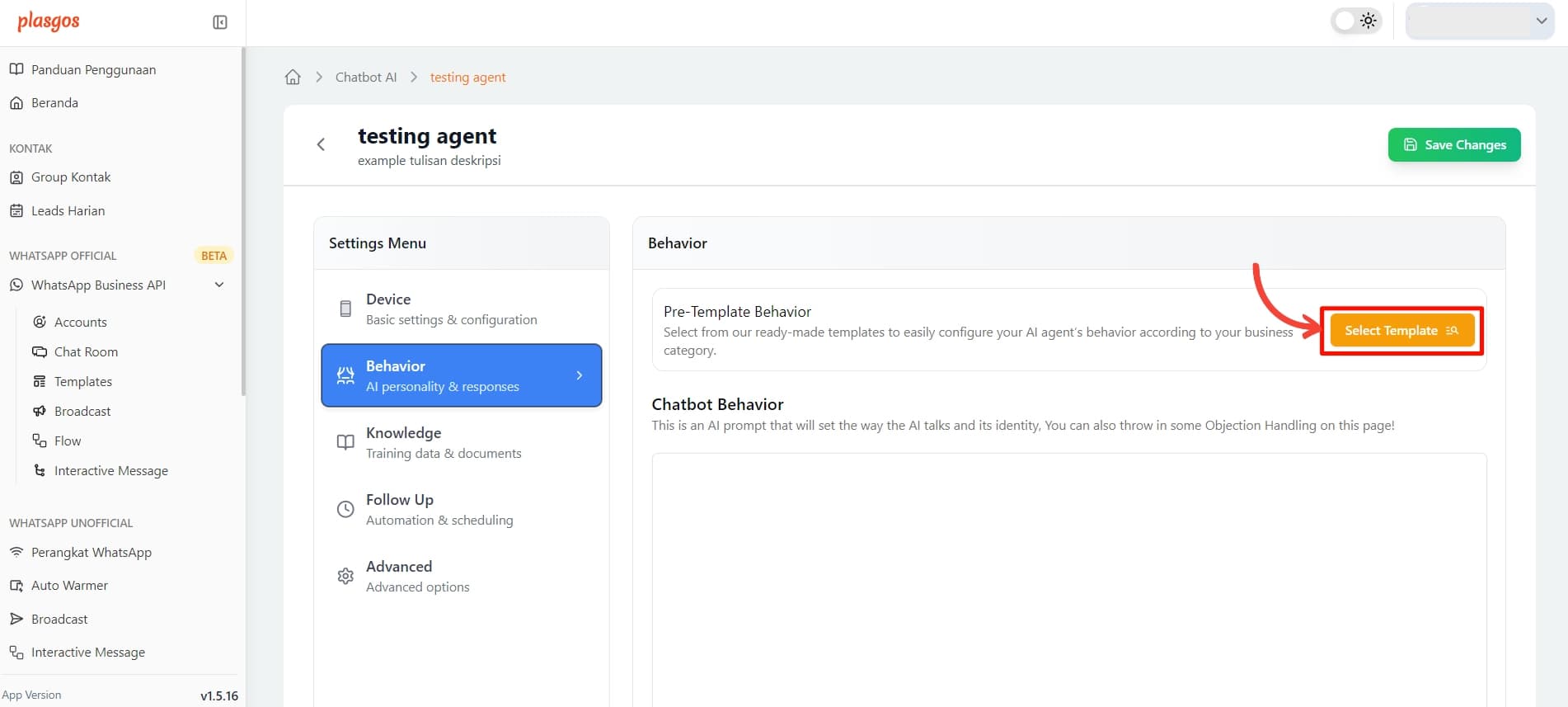Open Advanced options menu

tap(462, 576)
